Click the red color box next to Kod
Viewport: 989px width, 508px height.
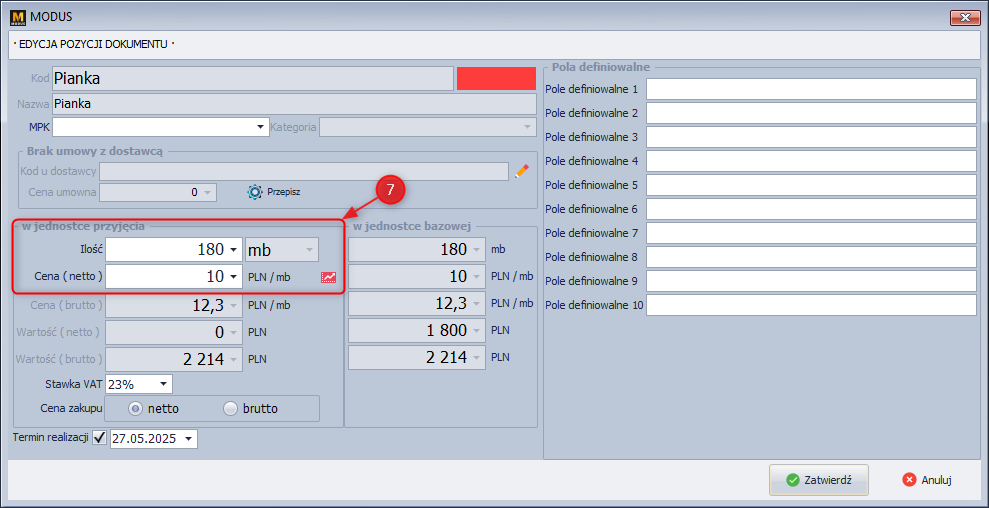[x=496, y=78]
